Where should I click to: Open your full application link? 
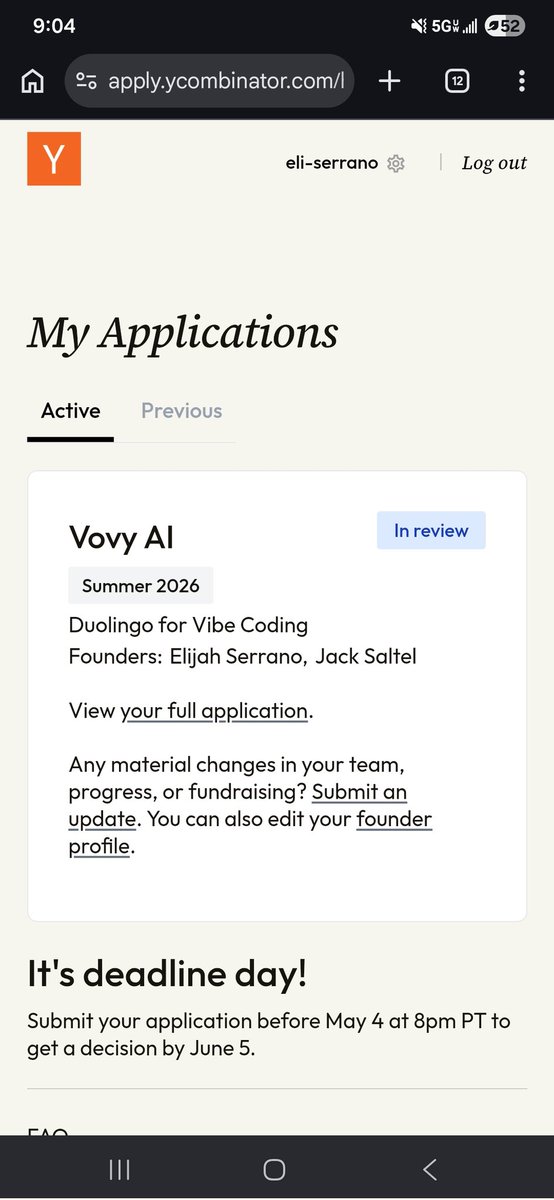214,712
